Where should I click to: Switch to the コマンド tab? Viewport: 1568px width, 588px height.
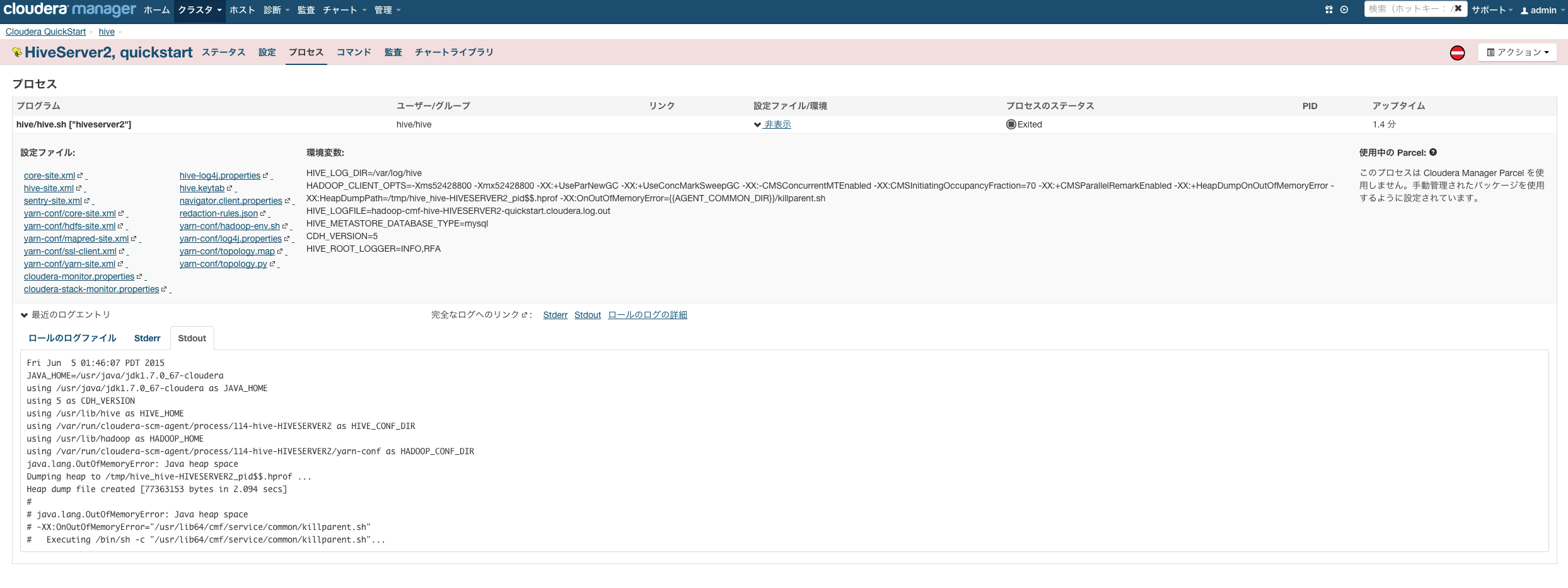[354, 52]
